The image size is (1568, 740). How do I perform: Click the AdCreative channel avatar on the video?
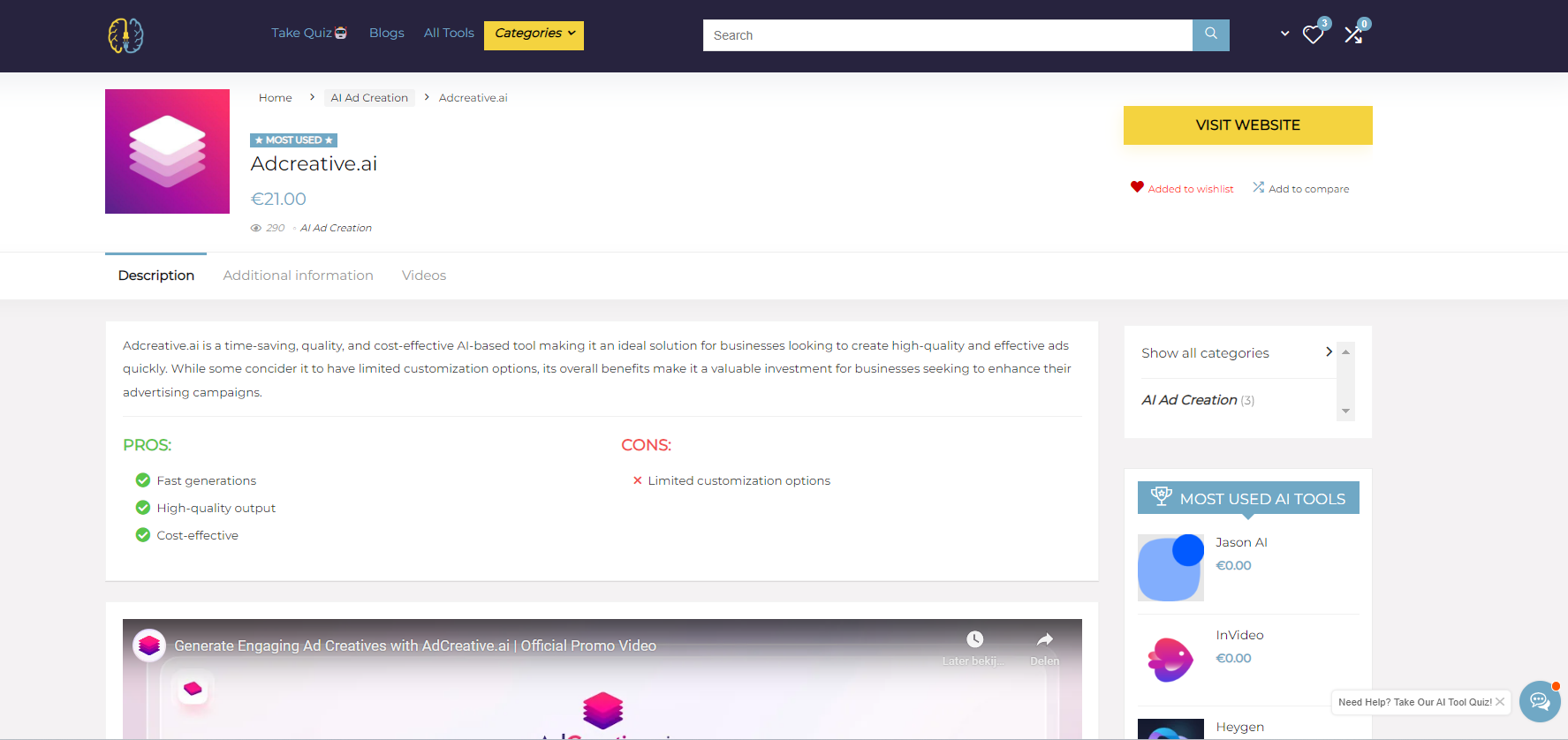point(149,646)
